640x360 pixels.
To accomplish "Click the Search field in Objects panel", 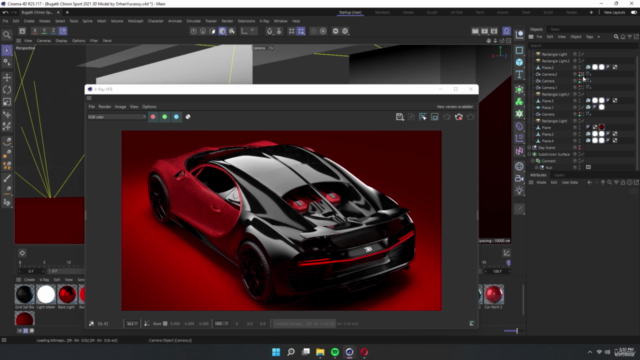I will pyautogui.click(x=582, y=45).
